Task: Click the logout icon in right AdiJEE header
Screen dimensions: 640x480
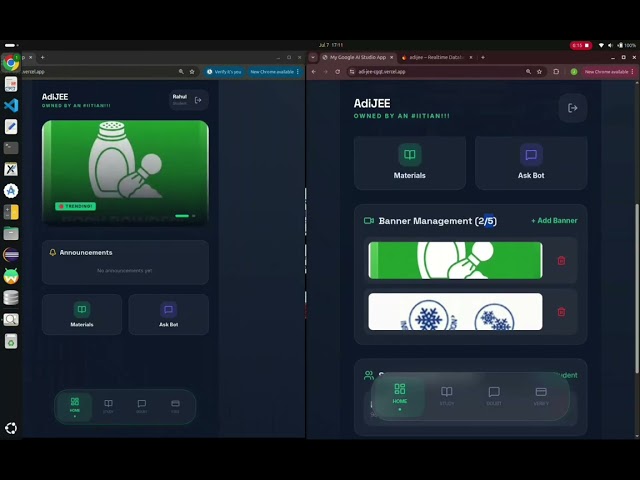Action: tap(573, 108)
